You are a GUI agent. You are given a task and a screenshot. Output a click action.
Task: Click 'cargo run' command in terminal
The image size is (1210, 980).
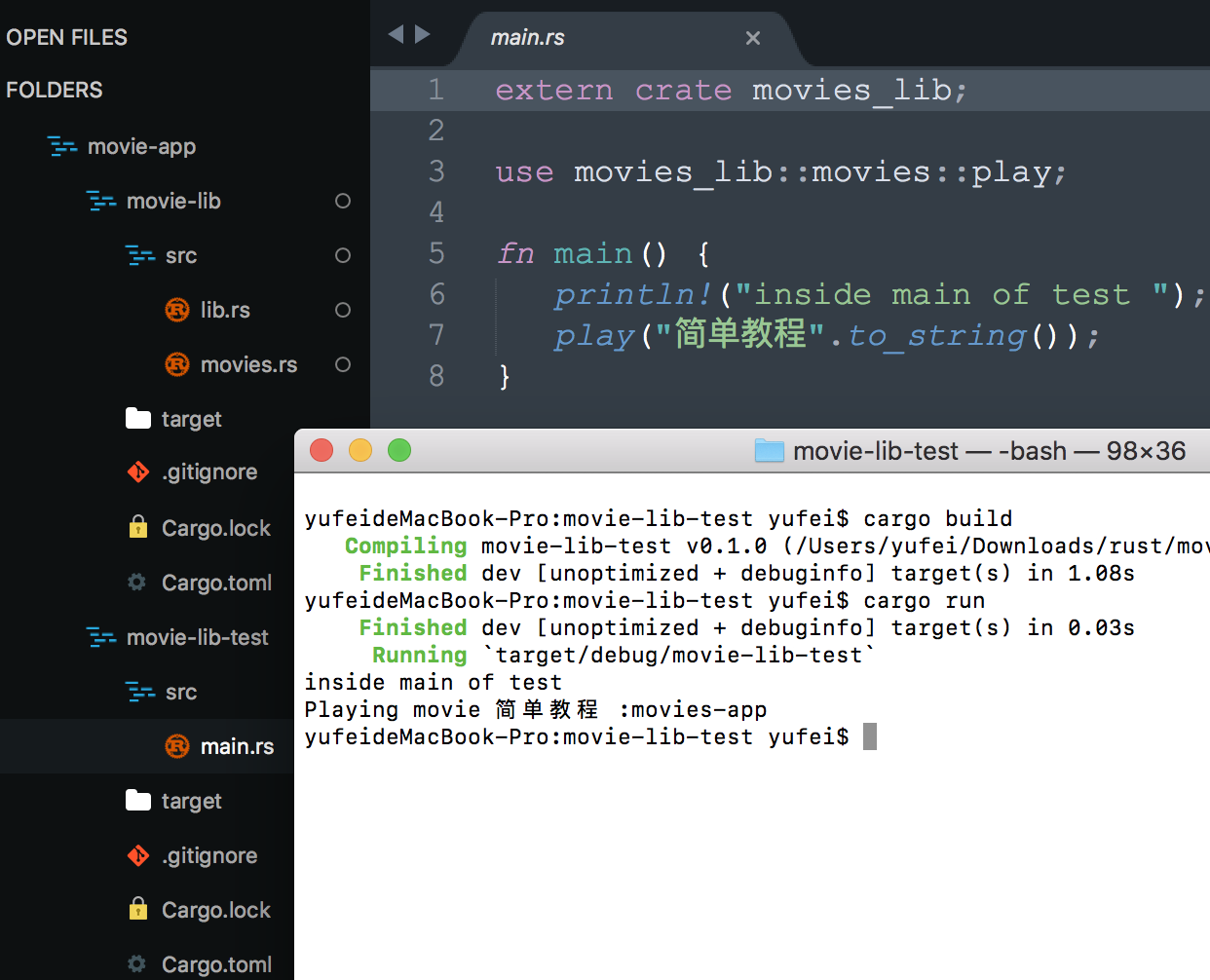[x=925, y=600]
